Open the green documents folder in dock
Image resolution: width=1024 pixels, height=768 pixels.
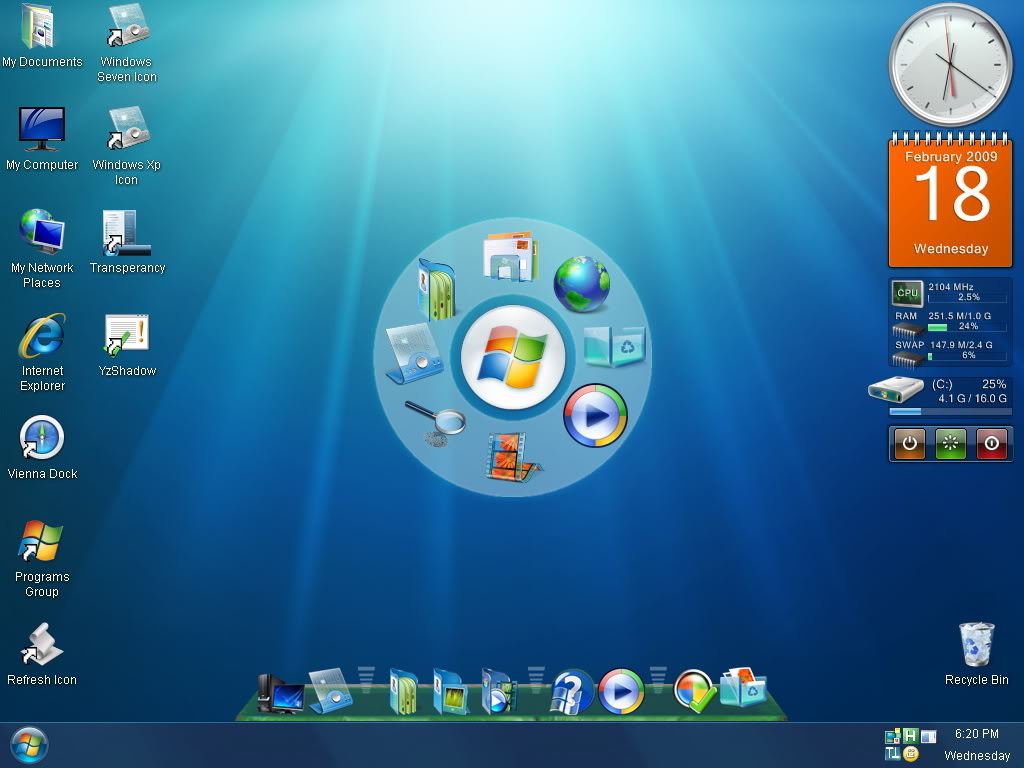[x=404, y=692]
